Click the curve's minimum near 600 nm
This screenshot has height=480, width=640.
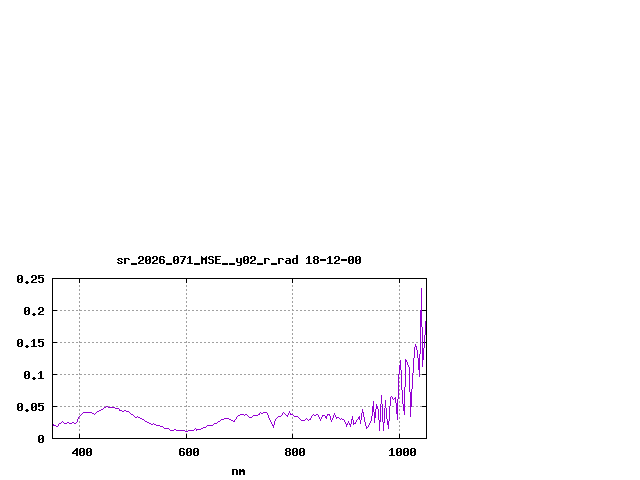186,431
